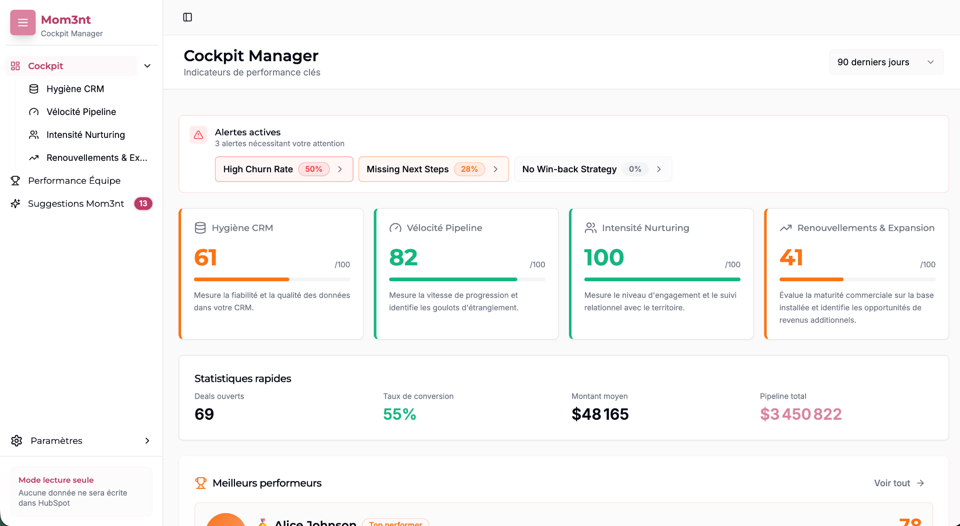960x526 pixels.
Task: Click the Intensité Nurturing people icon in sidebar
Action: pos(34,135)
